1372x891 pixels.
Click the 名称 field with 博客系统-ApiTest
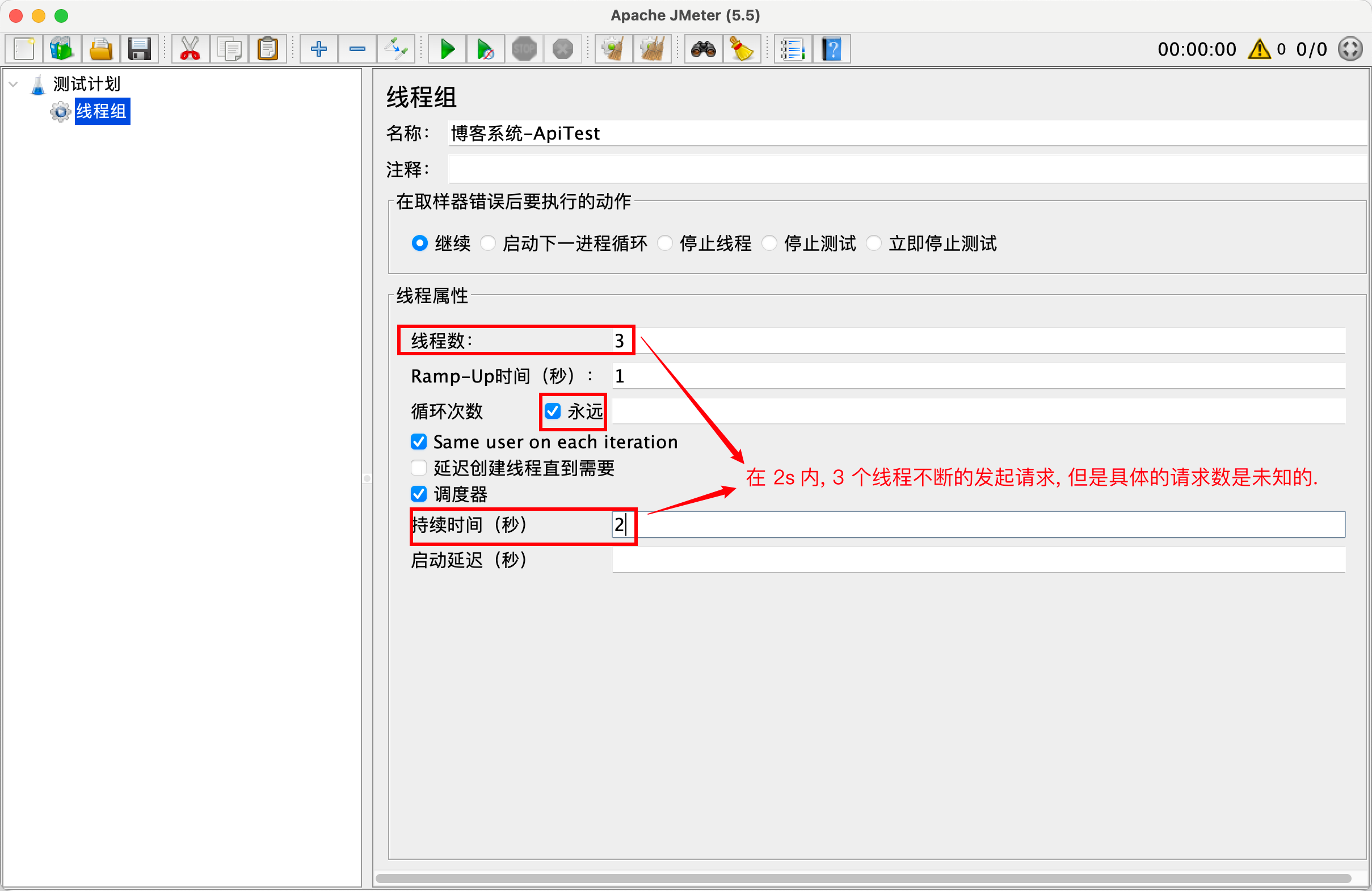908,133
